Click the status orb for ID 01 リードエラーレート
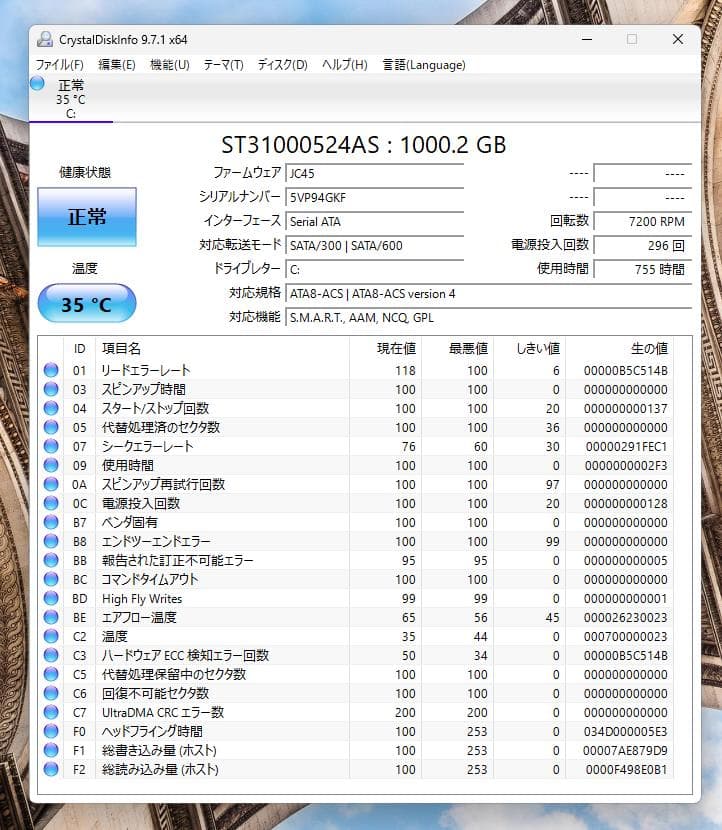The width and height of the screenshot is (722, 830). click(51, 370)
